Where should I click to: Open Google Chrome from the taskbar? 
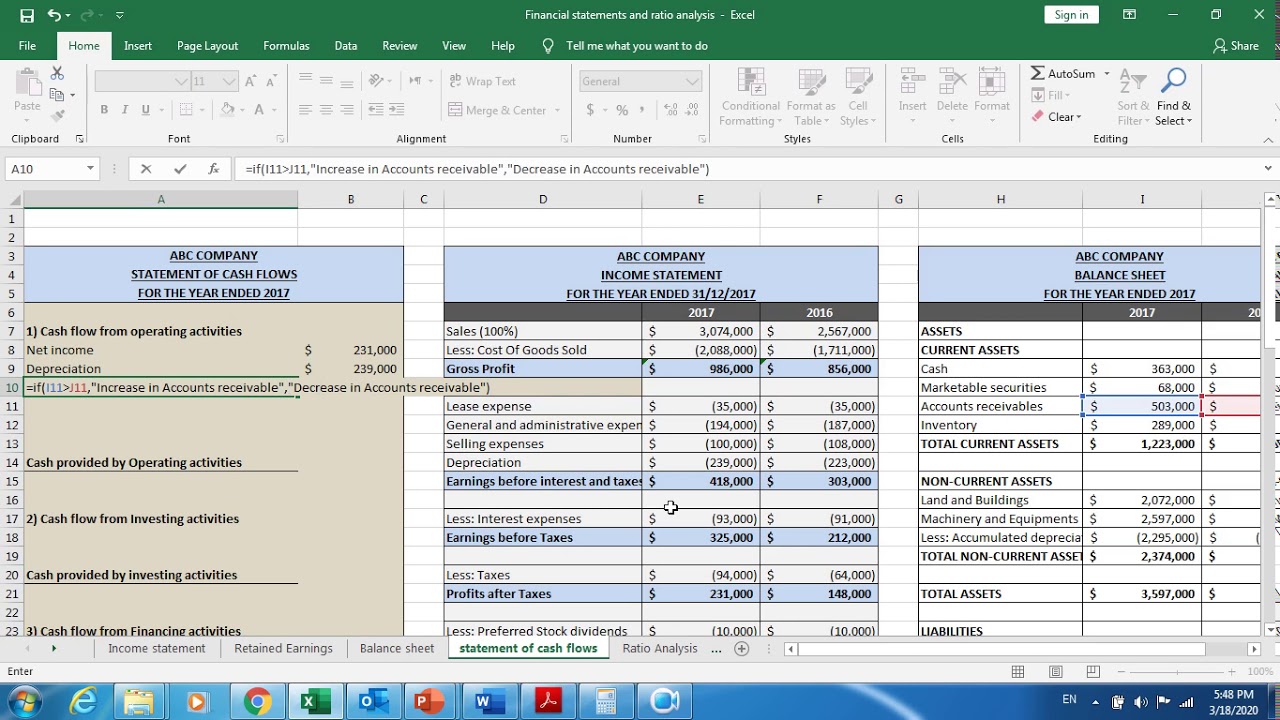[256, 702]
